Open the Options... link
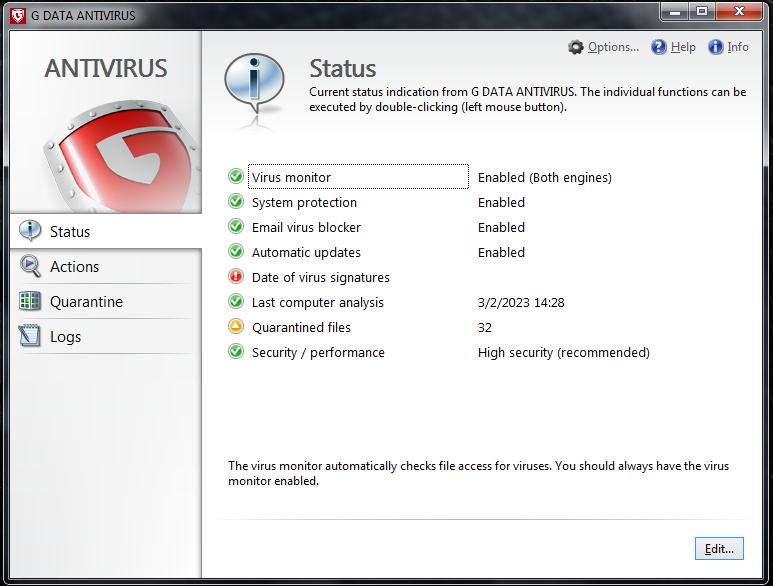 613,47
